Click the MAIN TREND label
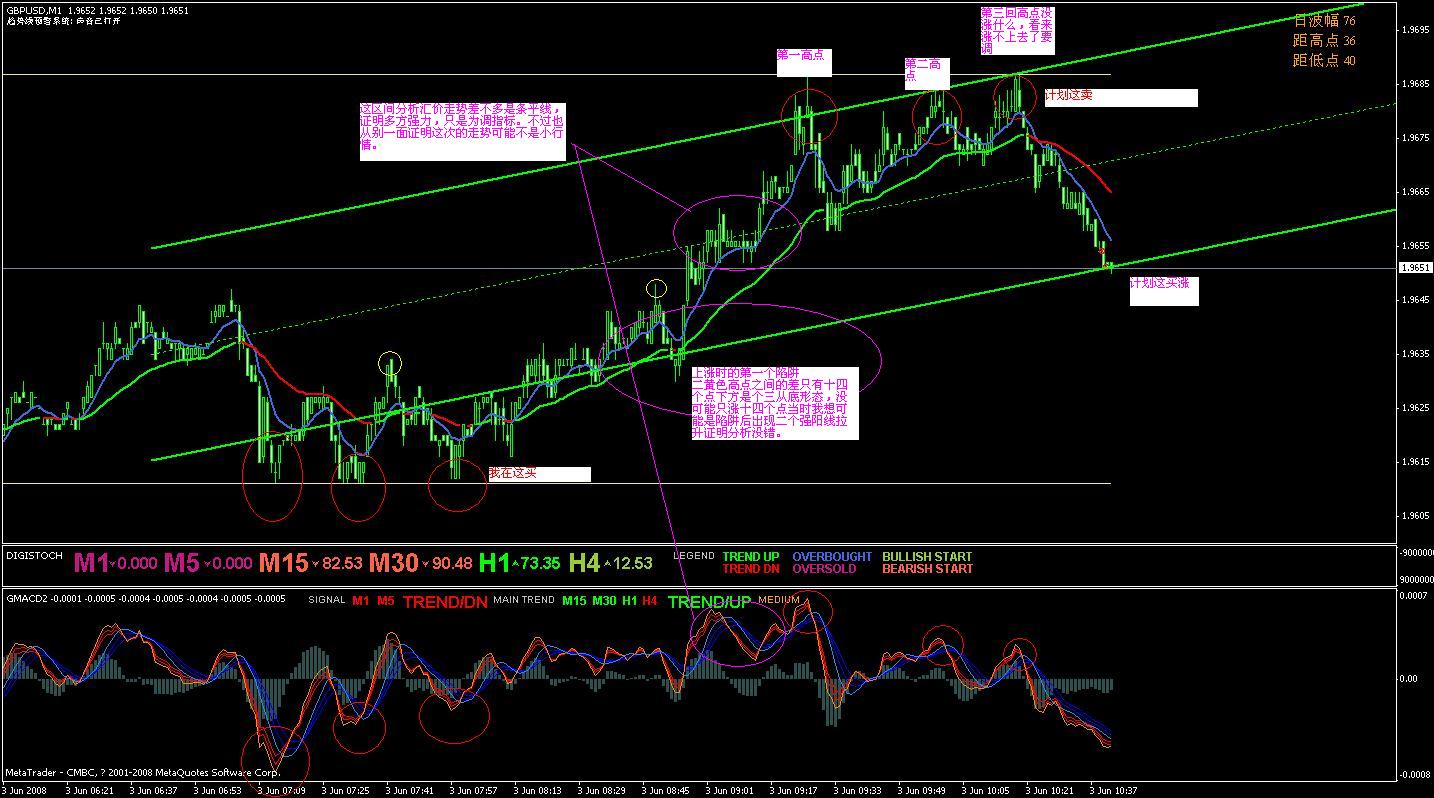 click(x=523, y=600)
